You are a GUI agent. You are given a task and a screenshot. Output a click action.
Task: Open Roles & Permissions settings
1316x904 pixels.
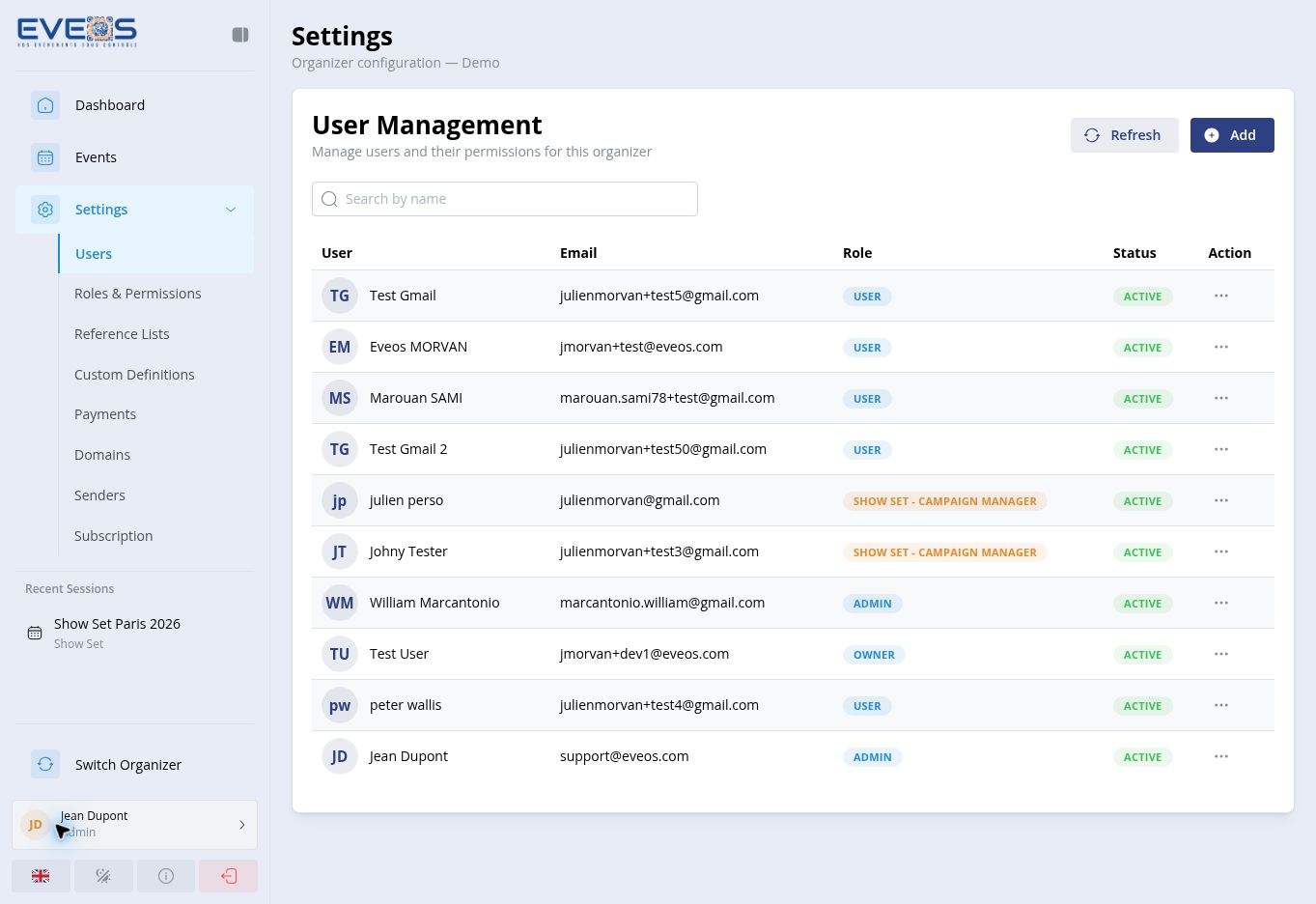(138, 294)
